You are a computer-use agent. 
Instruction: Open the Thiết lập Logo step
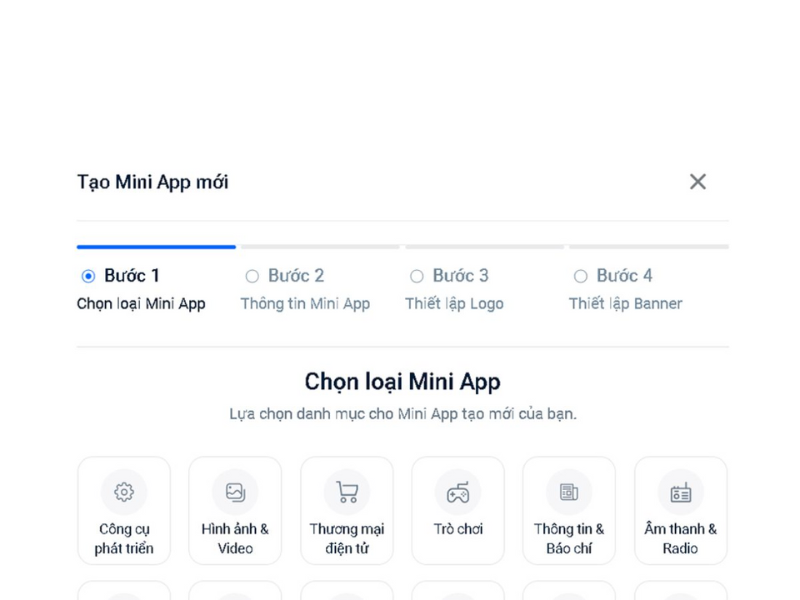click(454, 303)
